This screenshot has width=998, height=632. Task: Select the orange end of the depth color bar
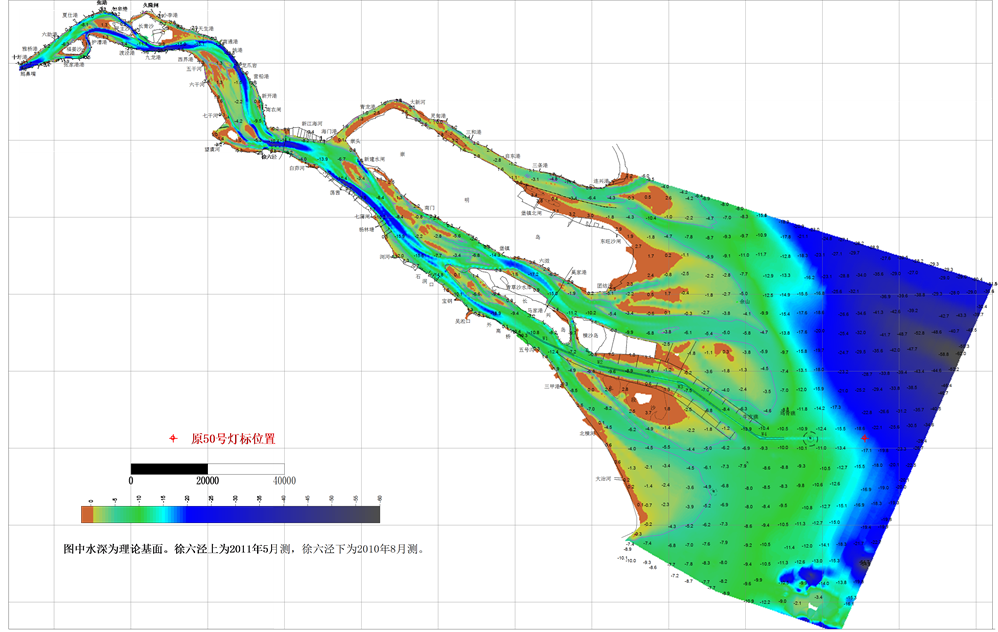click(x=87, y=514)
